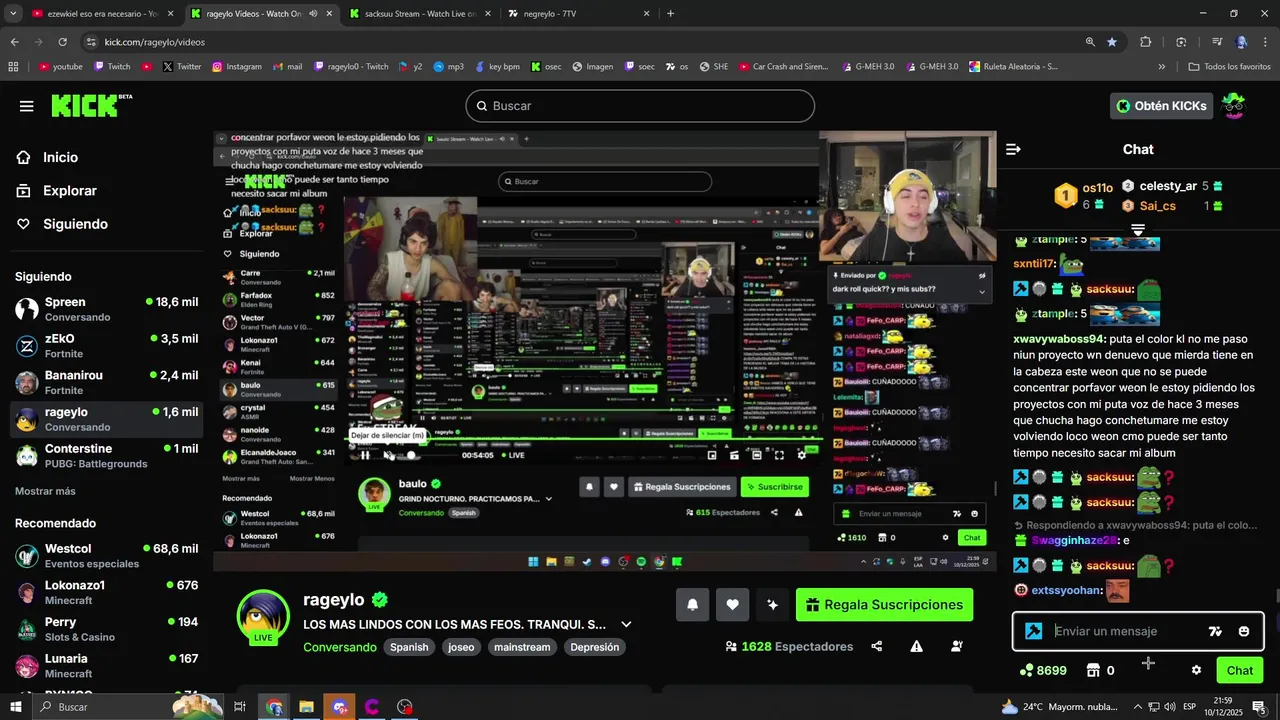Open the hamburger menu beside Kick logo
This screenshot has width=1280, height=720.
[26, 106]
